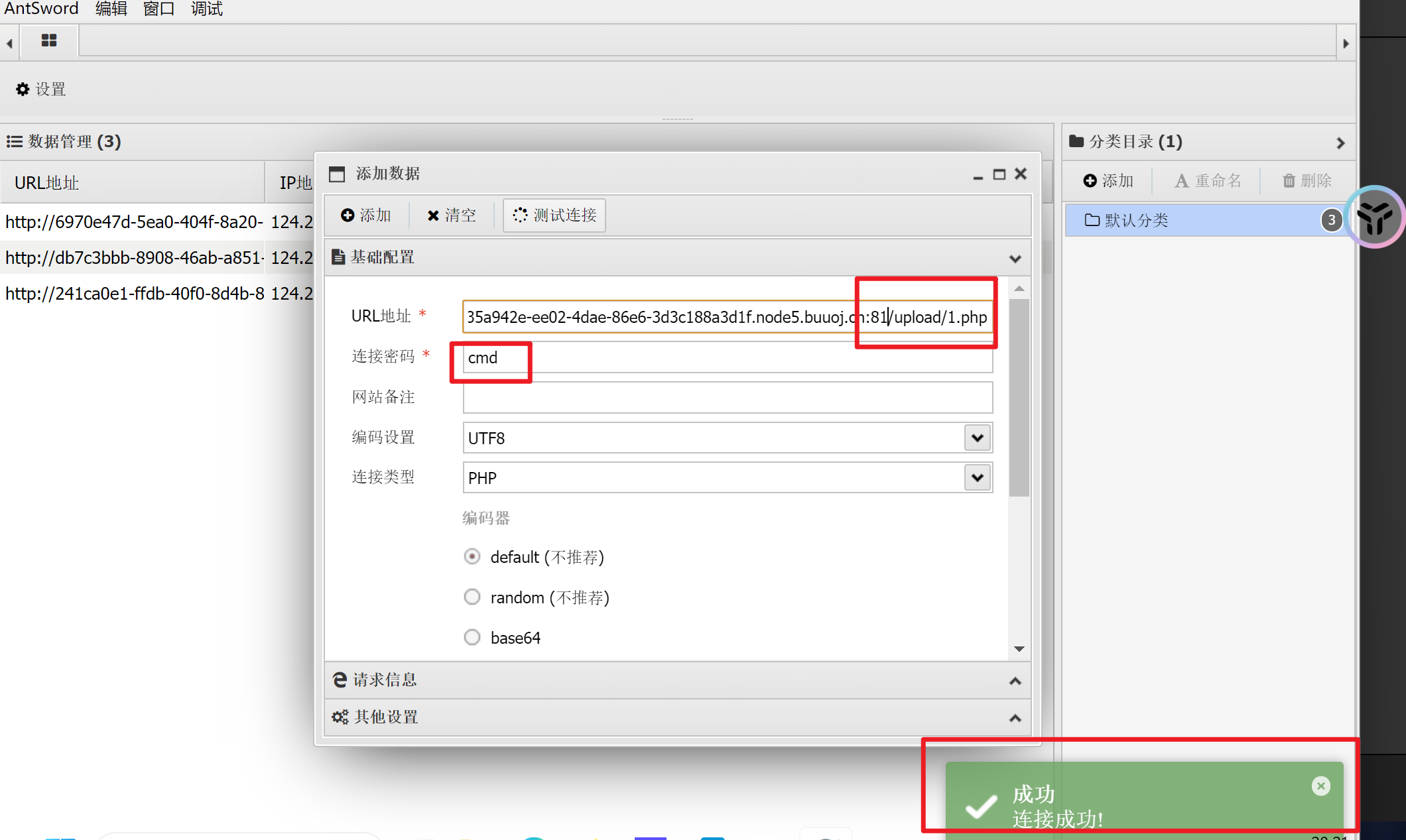1406x840 pixels.
Task: Click the 添加 category button
Action: point(1108,180)
